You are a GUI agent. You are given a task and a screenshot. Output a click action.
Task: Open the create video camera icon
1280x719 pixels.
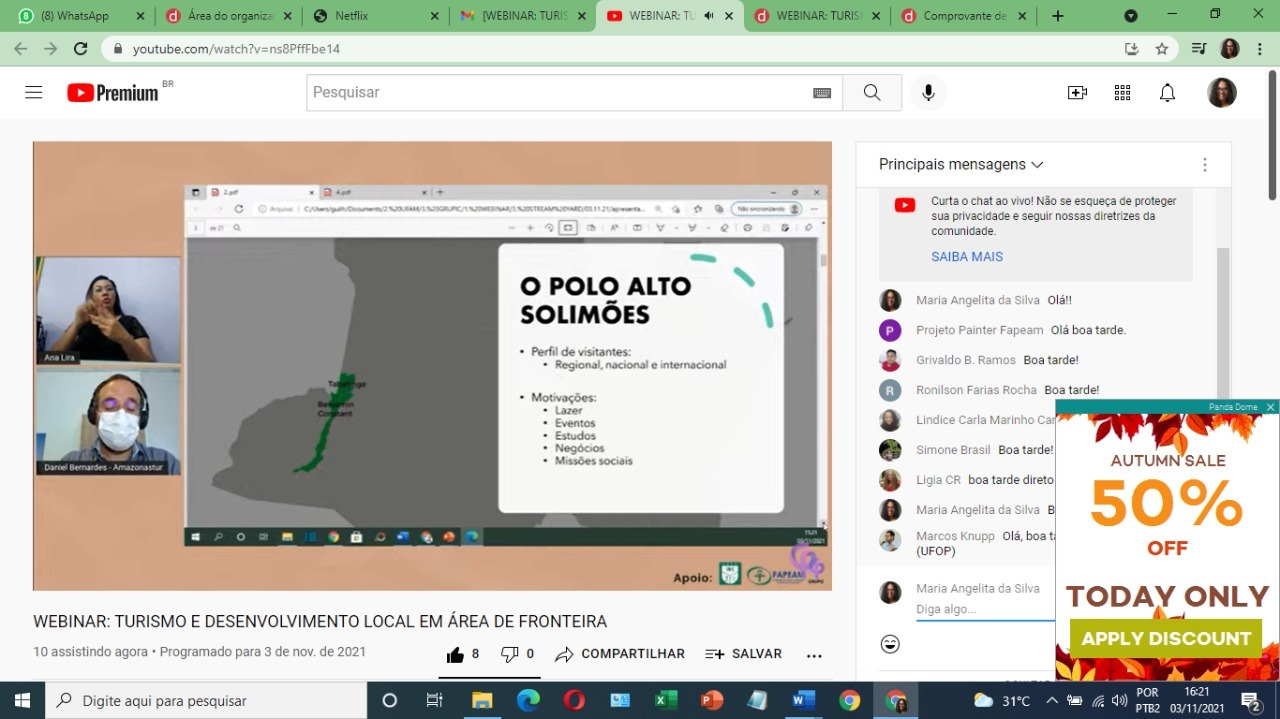pos(1077,92)
